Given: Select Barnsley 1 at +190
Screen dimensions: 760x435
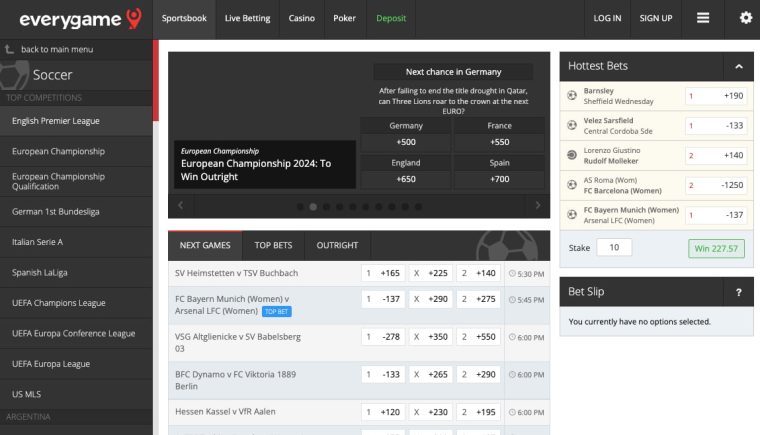Looking at the screenshot, I should click(x=716, y=96).
